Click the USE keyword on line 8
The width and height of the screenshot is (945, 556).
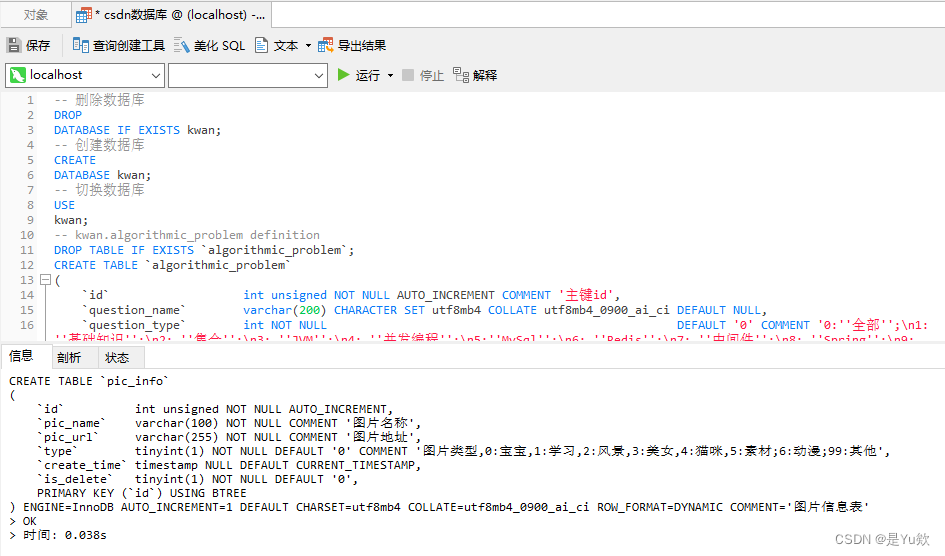64,205
